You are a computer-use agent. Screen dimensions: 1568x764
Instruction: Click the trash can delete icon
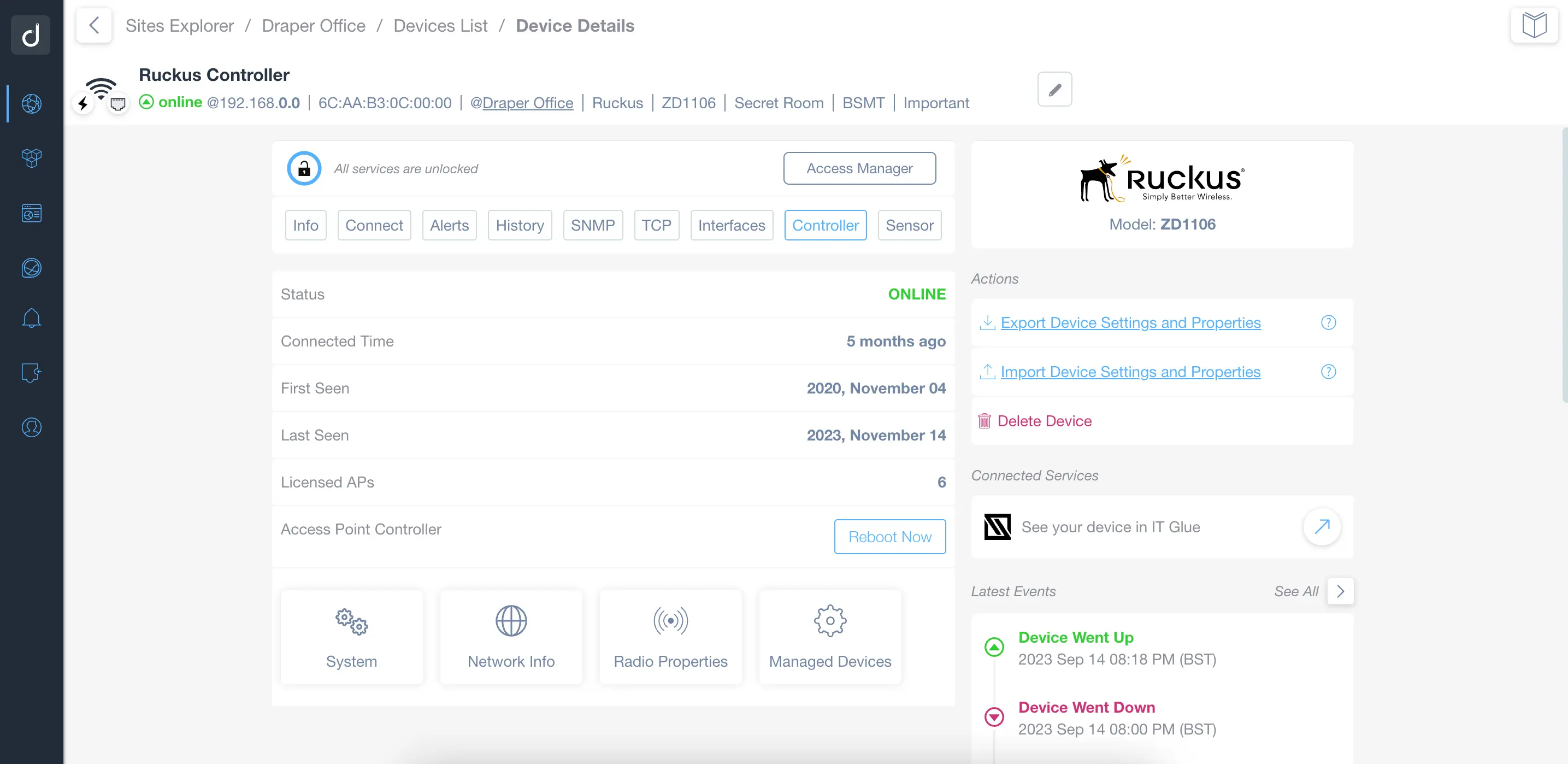[985, 421]
